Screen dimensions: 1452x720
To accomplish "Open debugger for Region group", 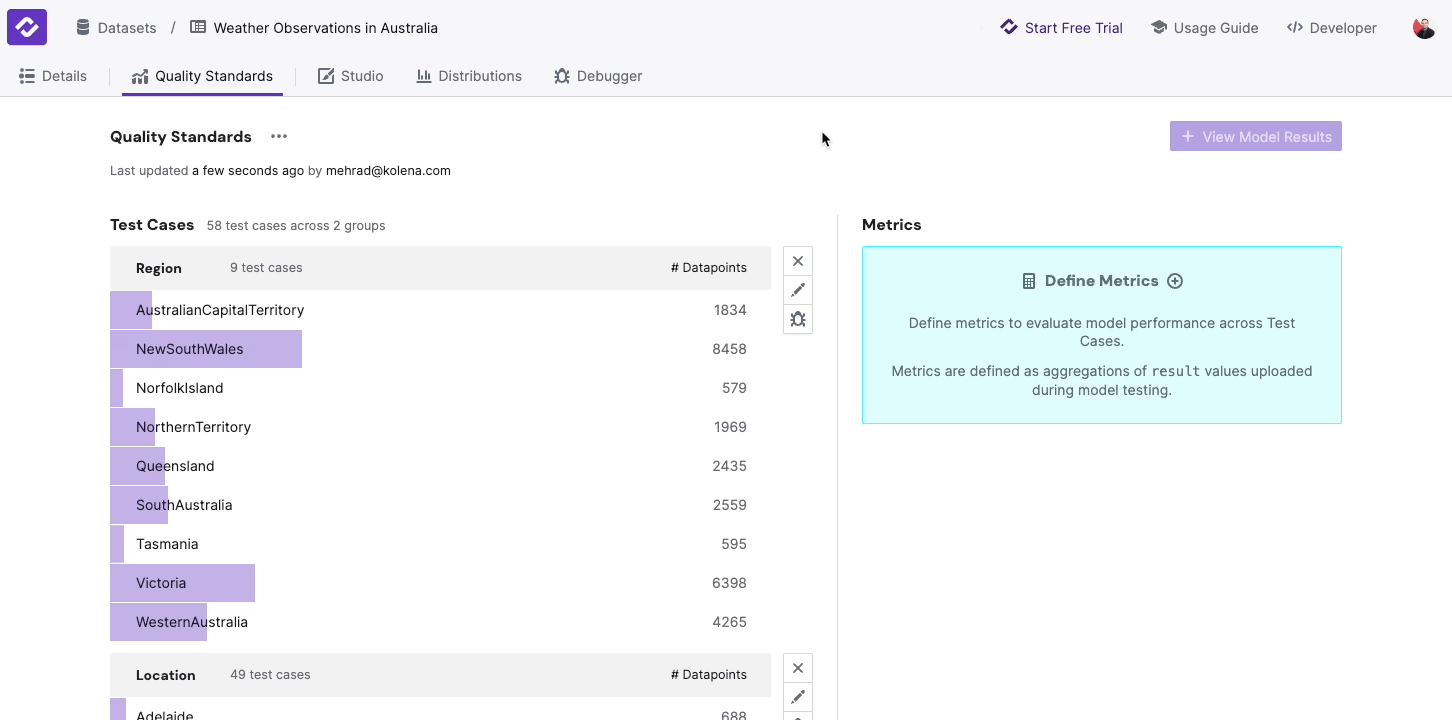I will [797, 319].
